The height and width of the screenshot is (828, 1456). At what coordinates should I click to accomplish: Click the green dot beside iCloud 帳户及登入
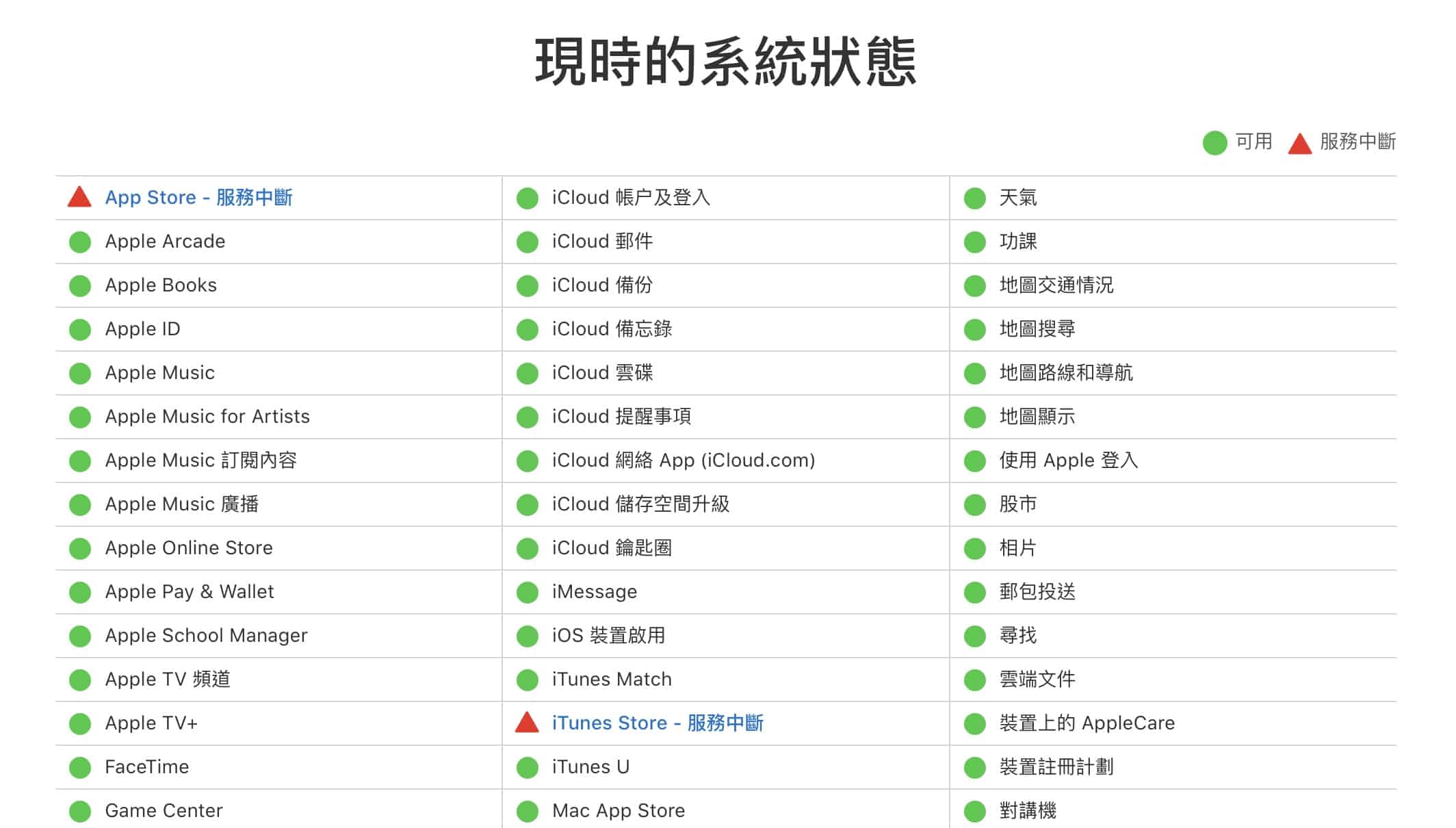[528, 198]
